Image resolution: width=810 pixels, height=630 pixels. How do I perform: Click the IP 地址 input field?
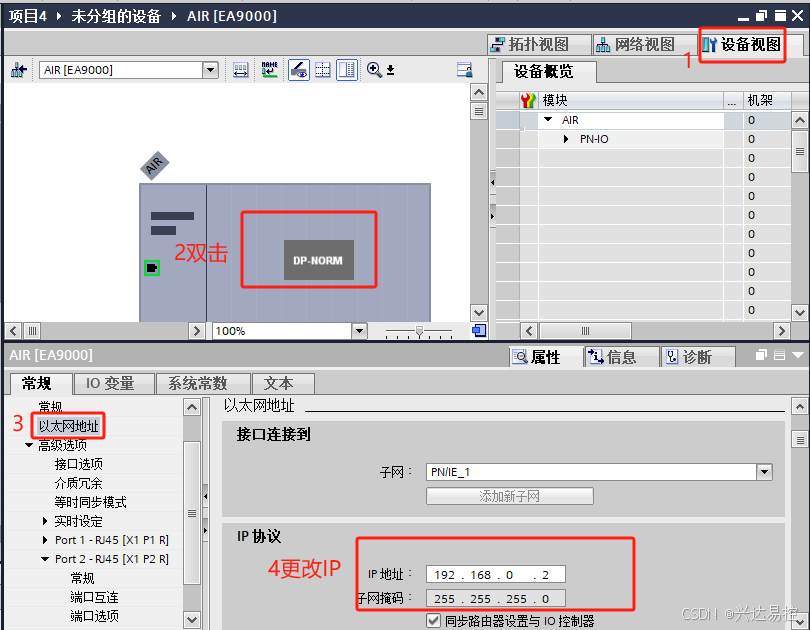pos(495,574)
